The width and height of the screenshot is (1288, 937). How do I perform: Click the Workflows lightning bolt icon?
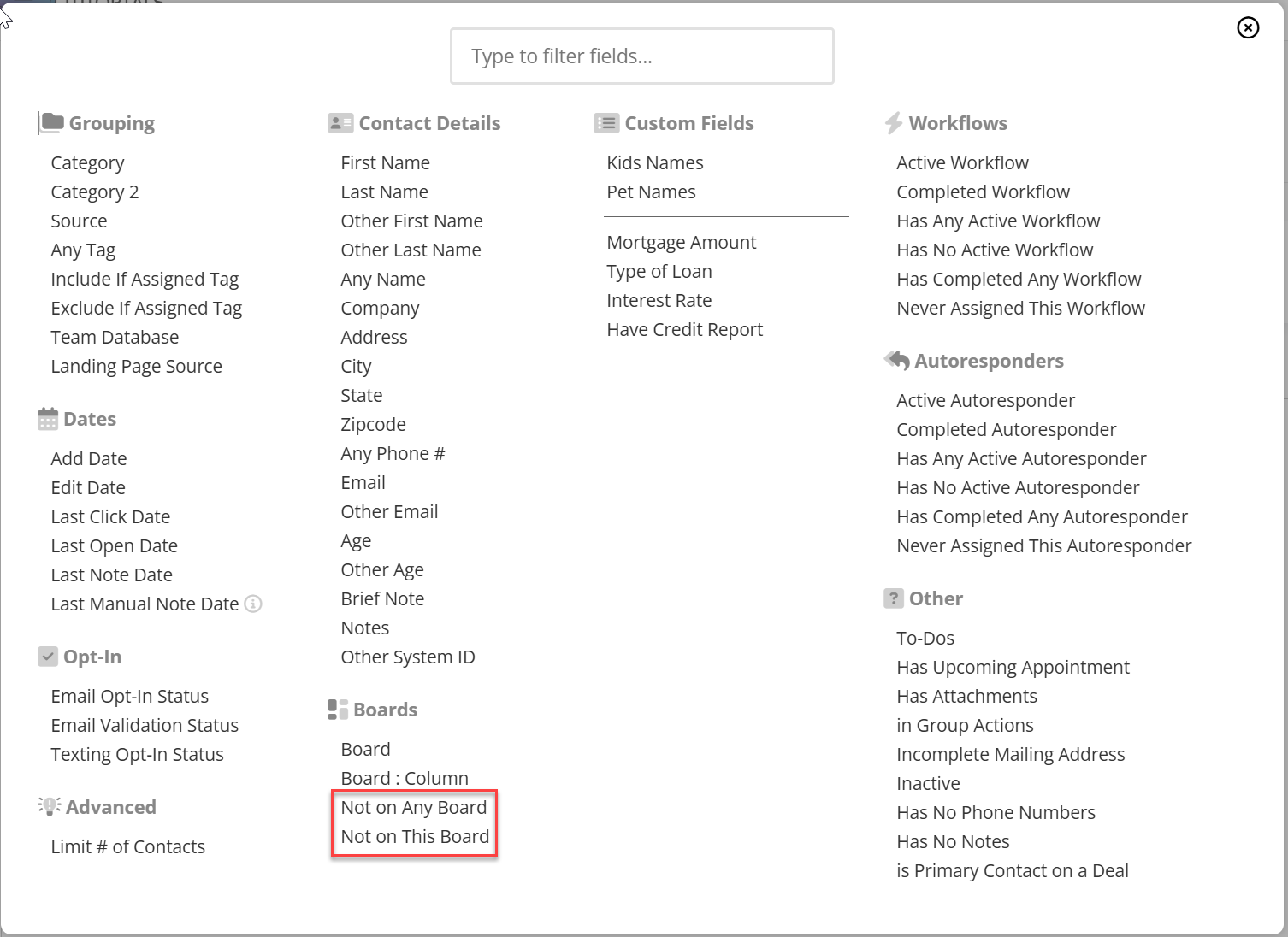[894, 123]
